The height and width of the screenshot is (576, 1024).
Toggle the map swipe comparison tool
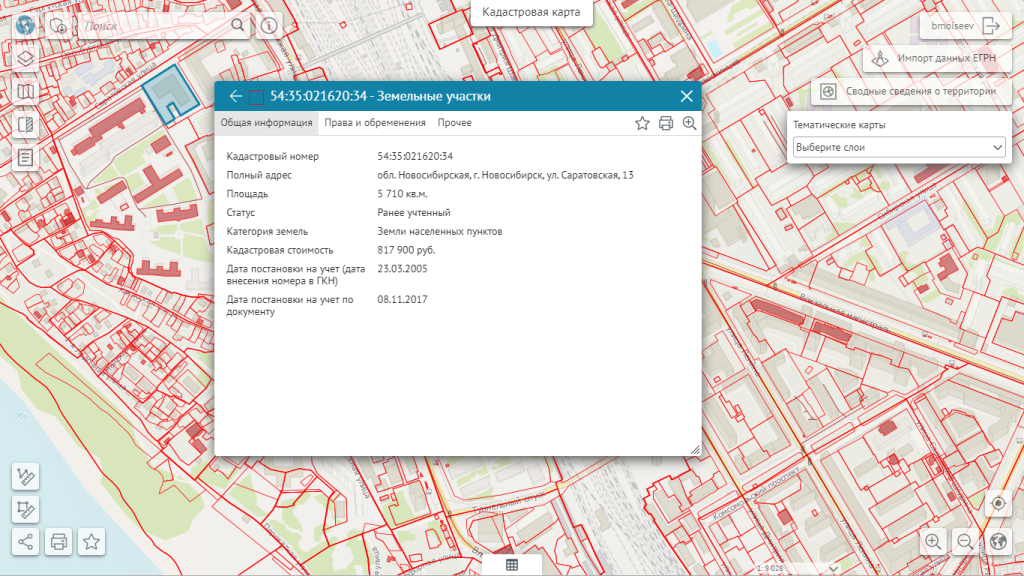[25, 125]
